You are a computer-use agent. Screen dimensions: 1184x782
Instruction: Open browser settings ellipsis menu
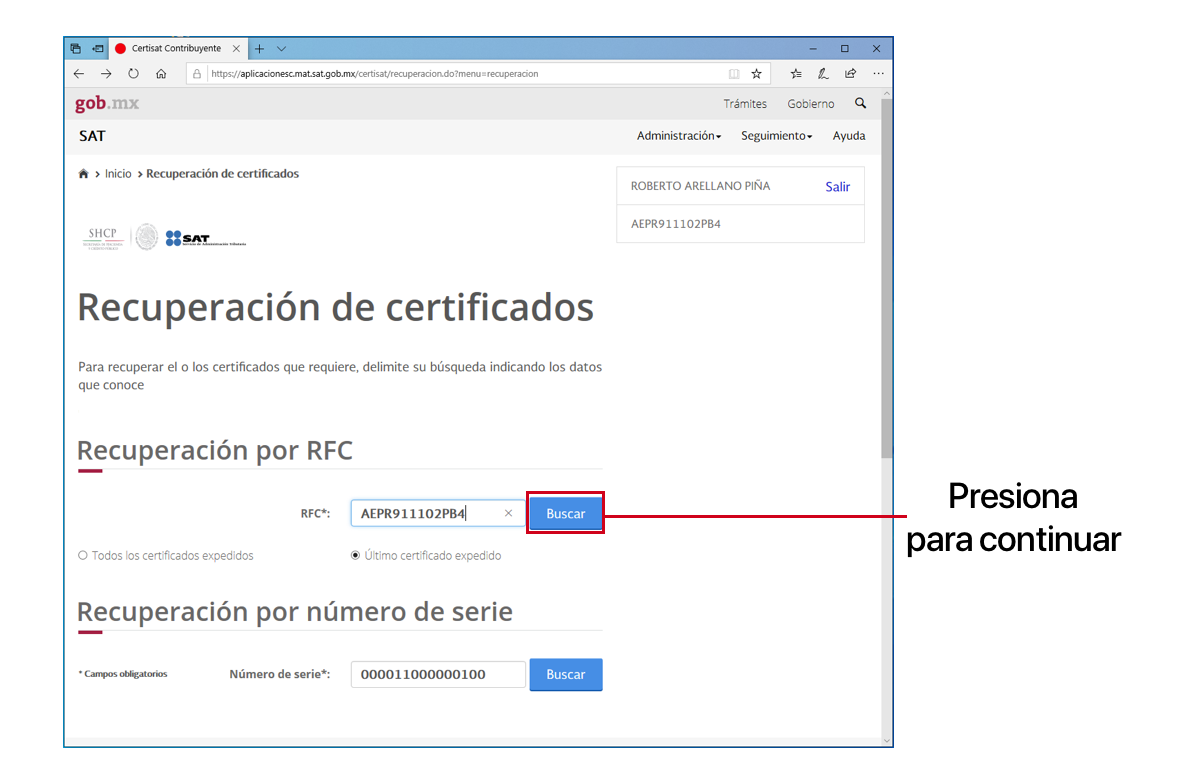878,74
